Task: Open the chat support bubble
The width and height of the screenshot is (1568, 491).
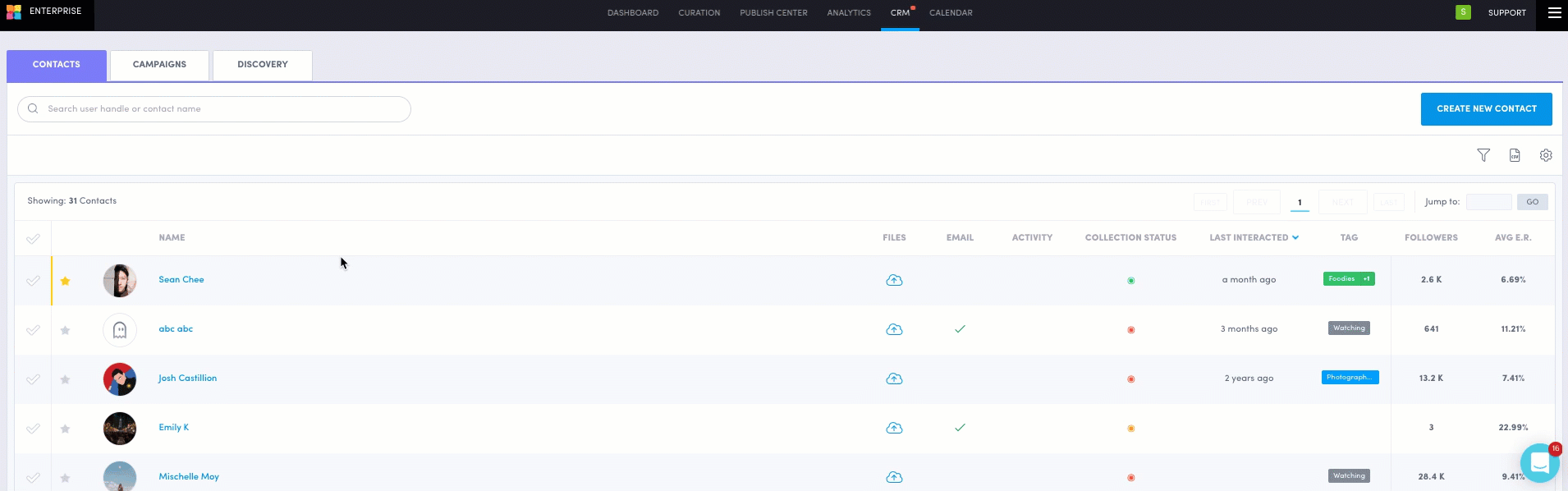Action: (1539, 464)
